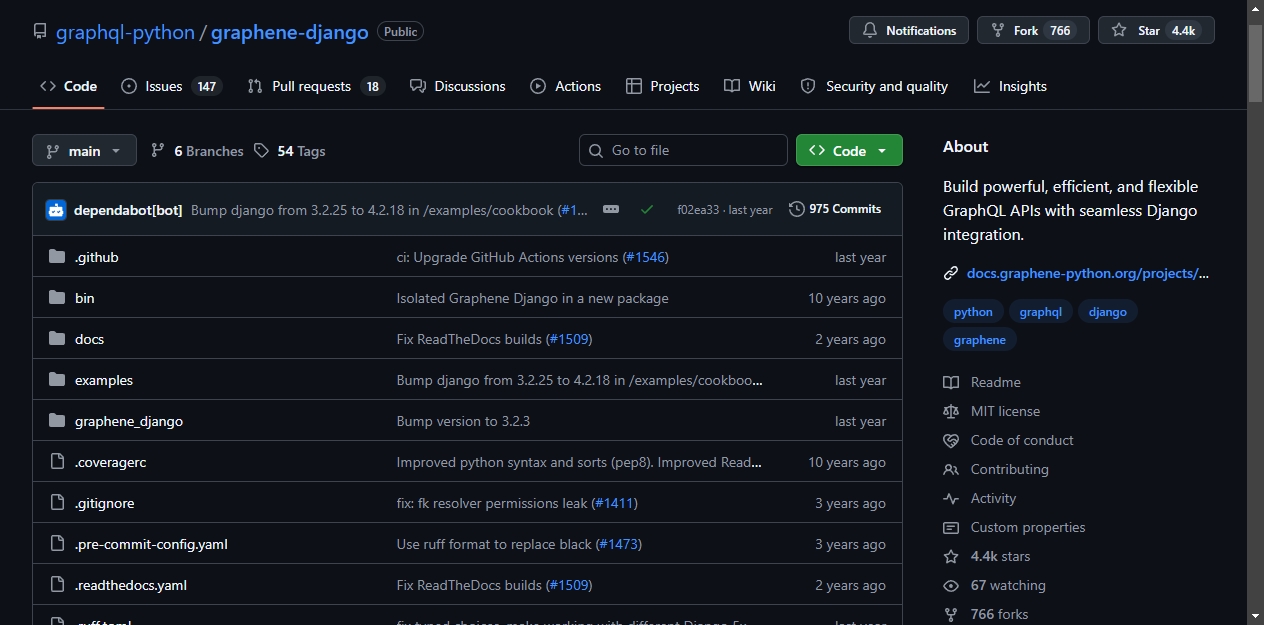This screenshot has height=625, width=1264.
Task: Open the Wiki tab
Action: pyautogui.click(x=750, y=86)
